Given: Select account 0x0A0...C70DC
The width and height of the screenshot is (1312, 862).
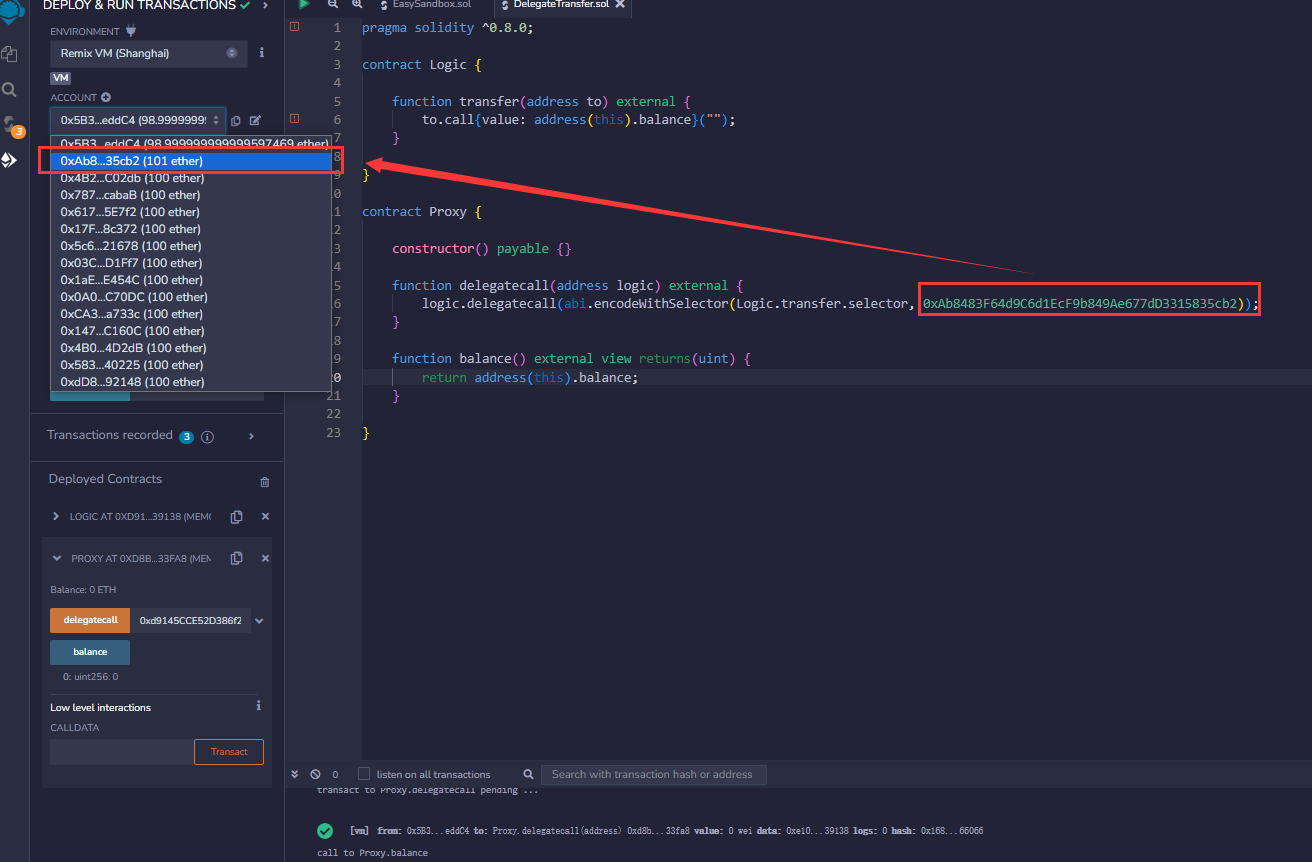Looking at the screenshot, I should tap(191, 297).
